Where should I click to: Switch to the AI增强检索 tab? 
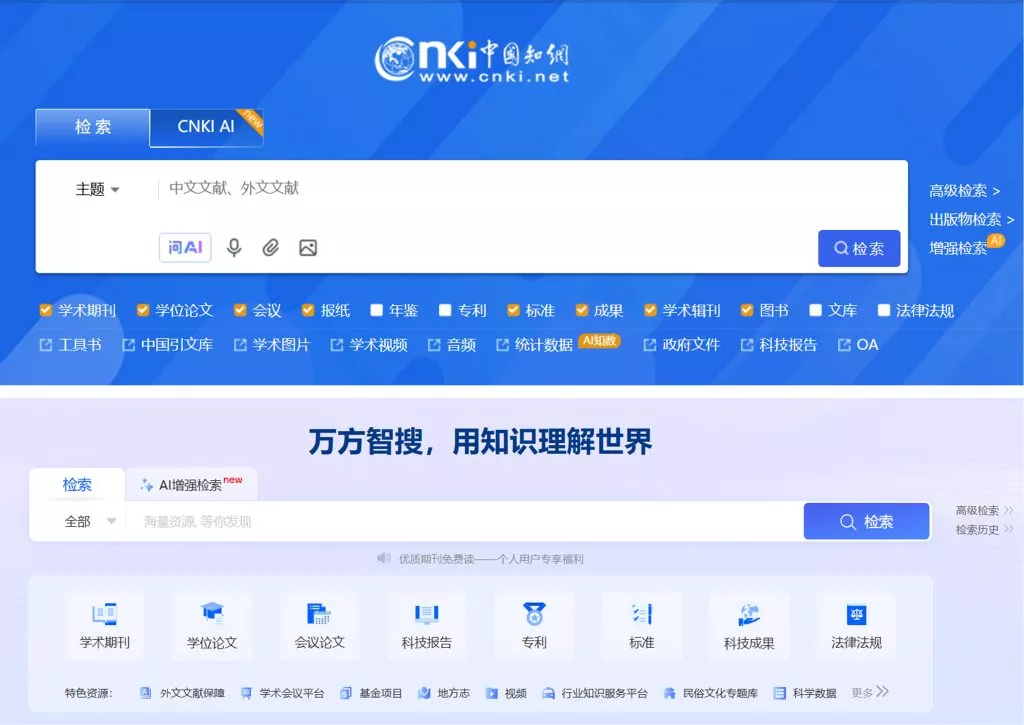point(189,483)
